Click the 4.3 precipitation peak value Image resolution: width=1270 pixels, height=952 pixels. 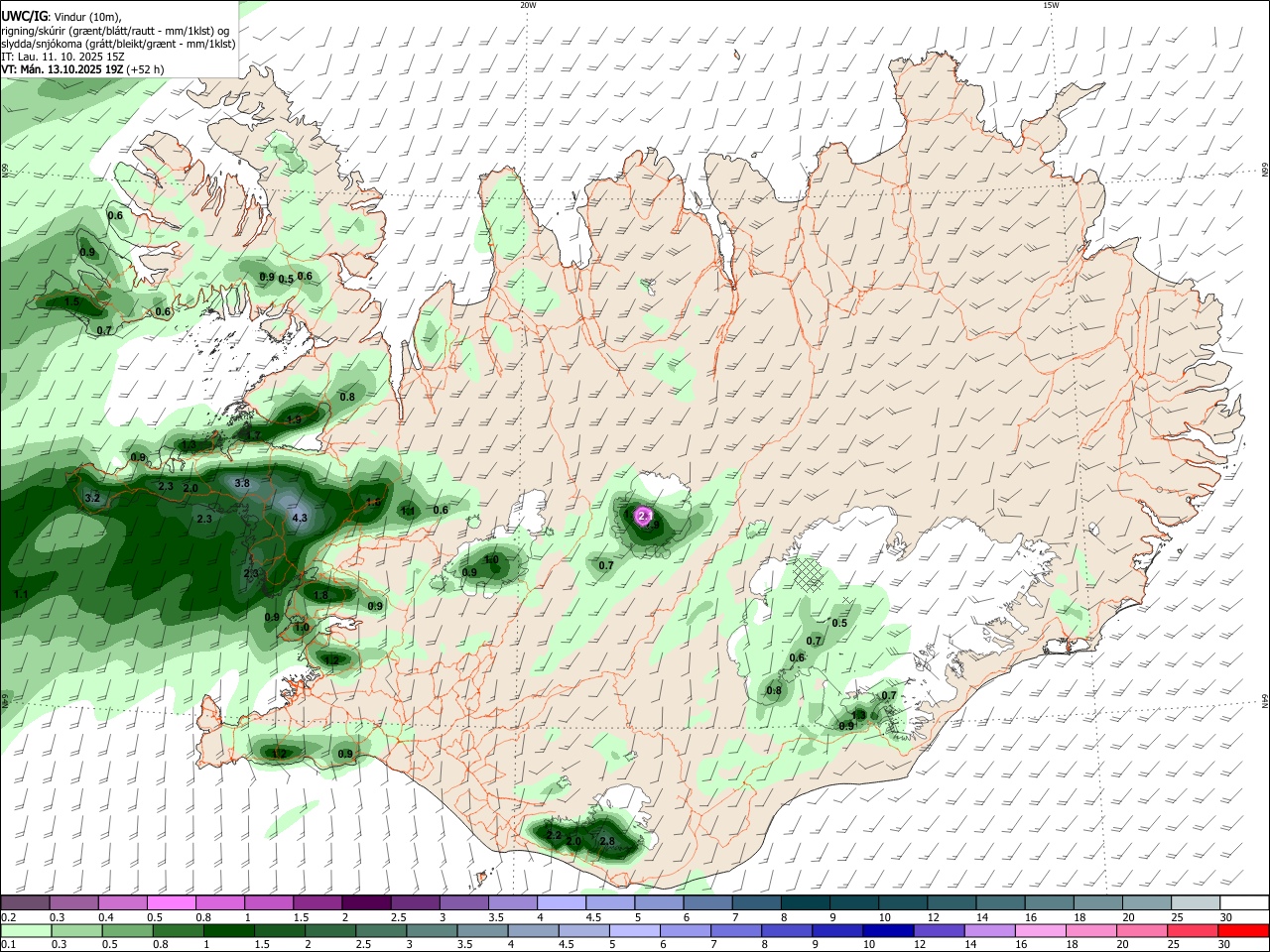(x=300, y=518)
